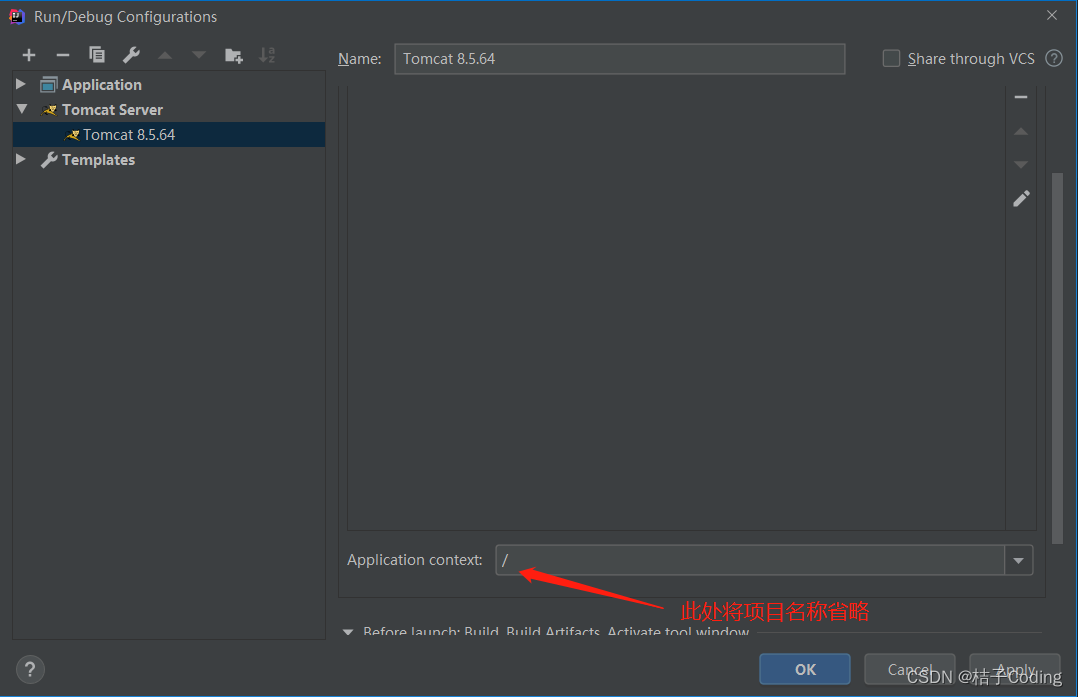Screen dimensions: 1078x697
Task: Click the Cancel button
Action: 909,669
